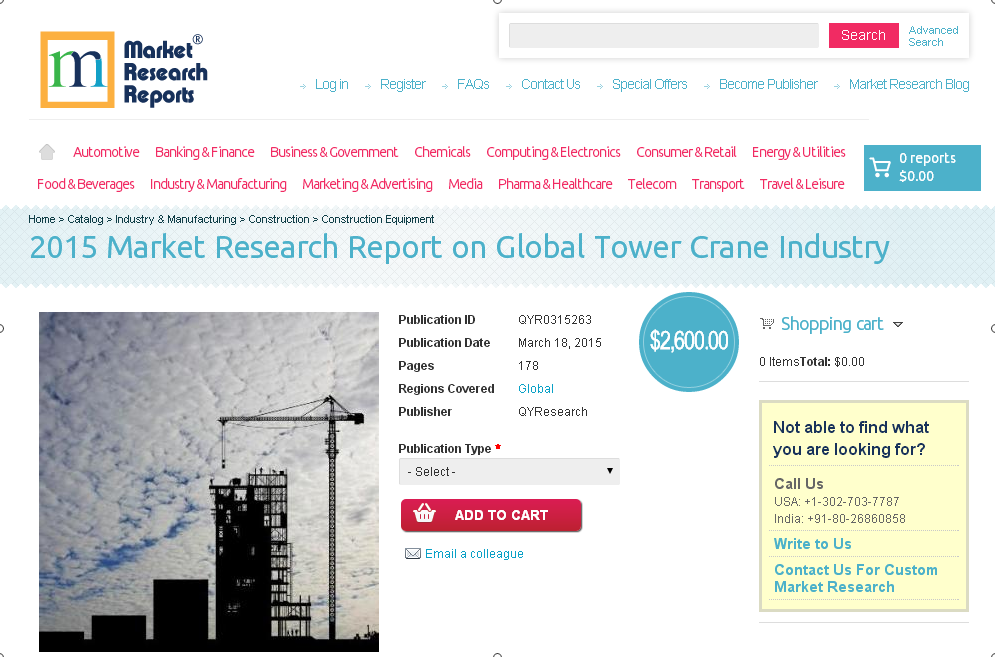Click the small cart icon beside Shopping cart heading
The width and height of the screenshot is (995, 657).
click(x=767, y=323)
